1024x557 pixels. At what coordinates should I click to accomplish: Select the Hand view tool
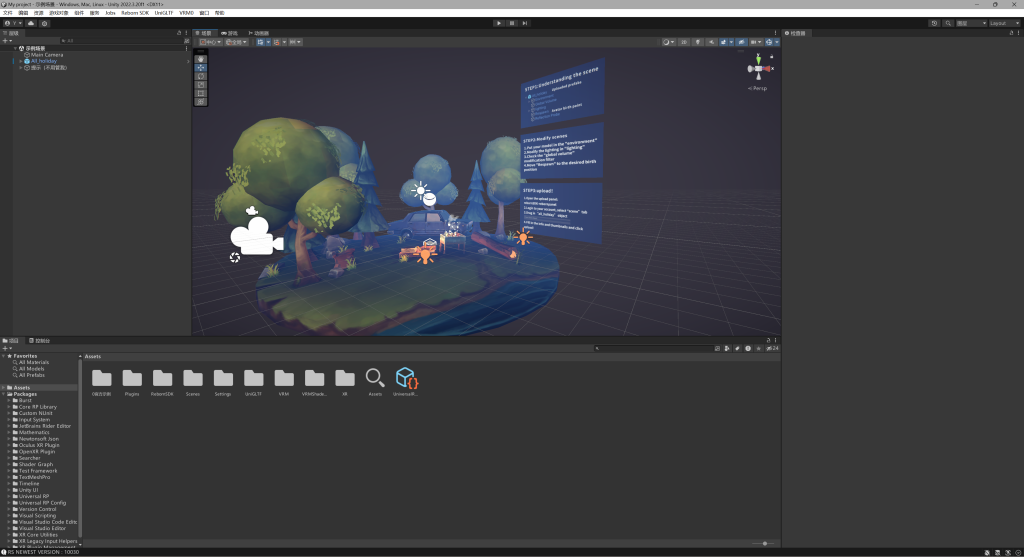(201, 59)
